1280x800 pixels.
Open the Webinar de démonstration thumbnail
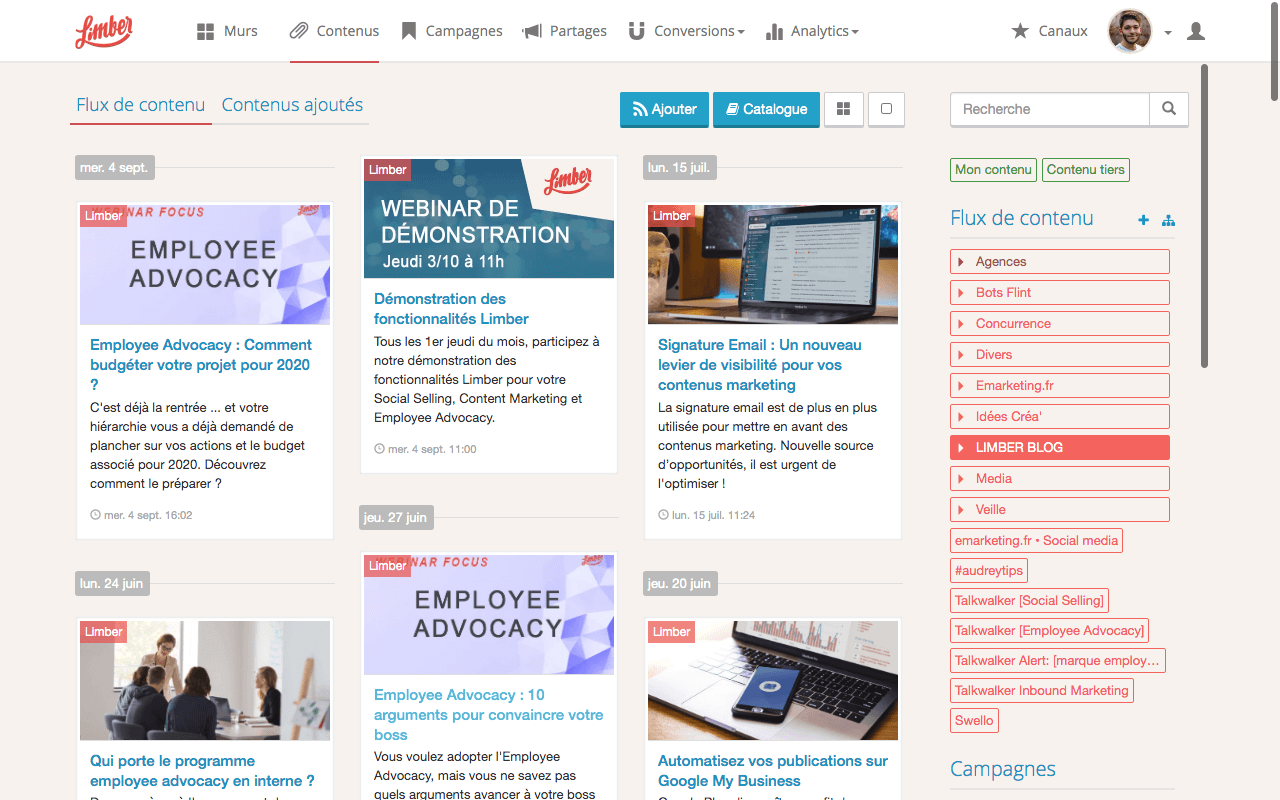click(489, 218)
